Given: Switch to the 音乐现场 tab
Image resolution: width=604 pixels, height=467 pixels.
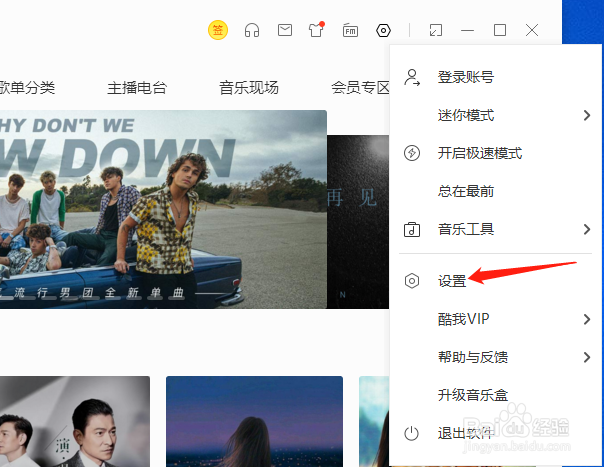Looking at the screenshot, I should [x=249, y=88].
